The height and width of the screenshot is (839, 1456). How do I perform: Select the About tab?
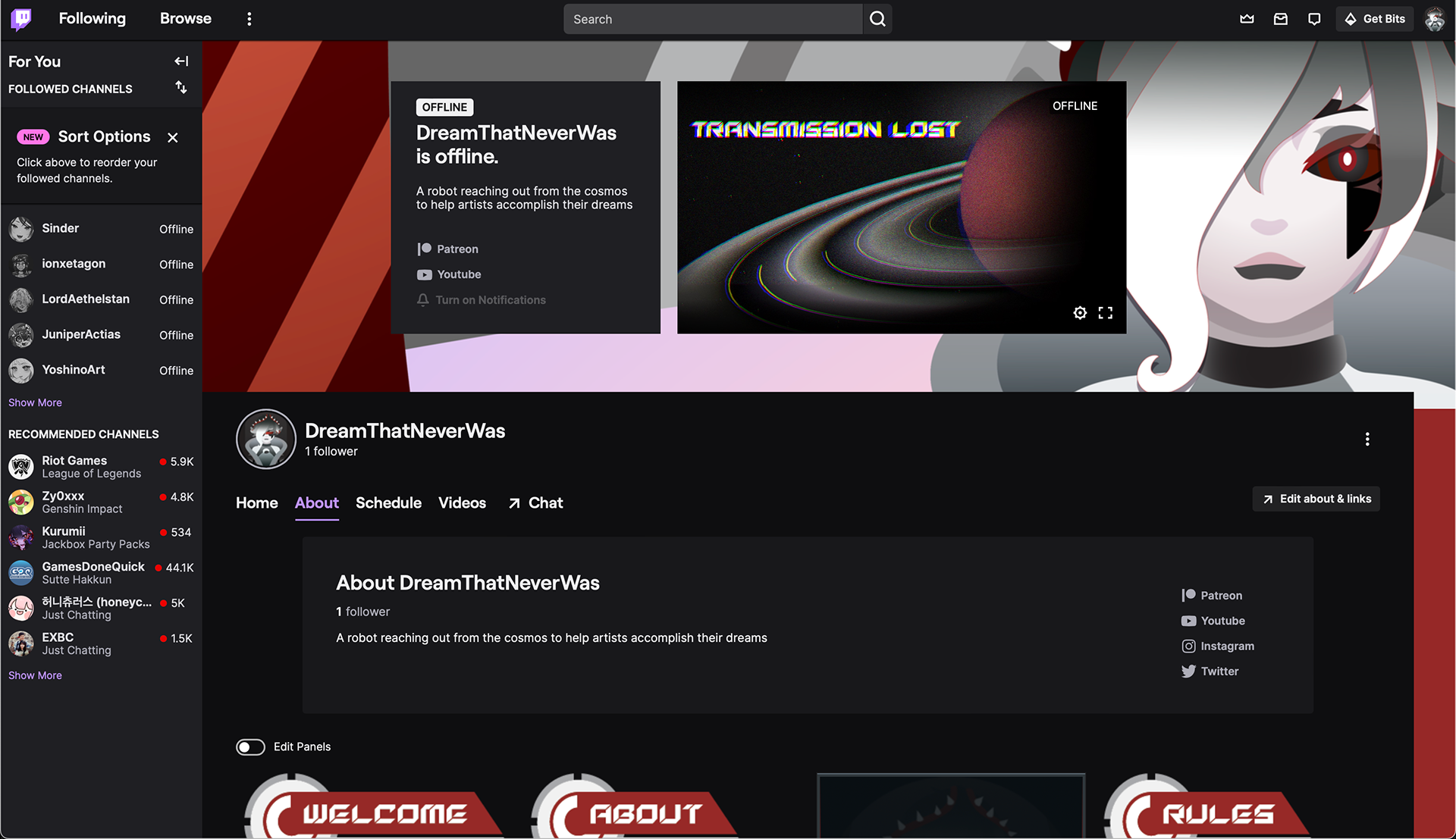tap(317, 503)
